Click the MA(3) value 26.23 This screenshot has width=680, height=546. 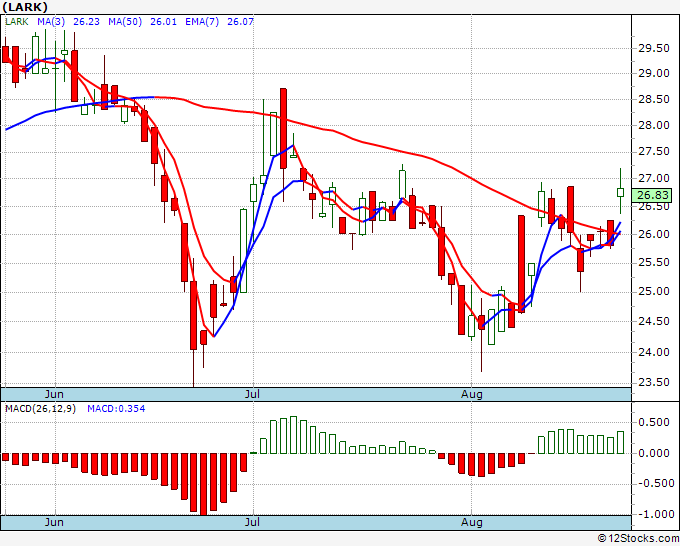(86, 22)
